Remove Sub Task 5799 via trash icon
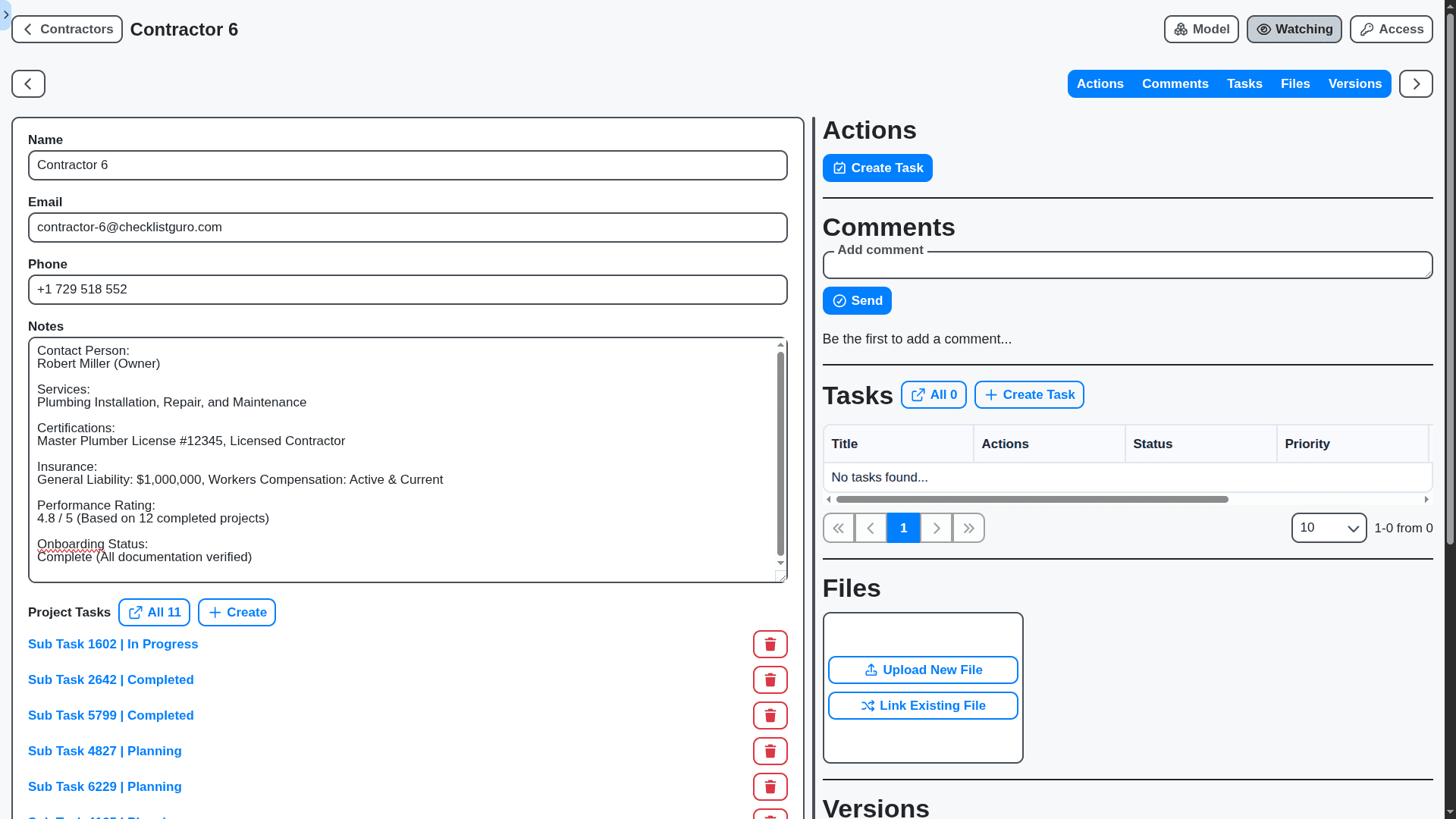The width and height of the screenshot is (1456, 819). point(770,716)
